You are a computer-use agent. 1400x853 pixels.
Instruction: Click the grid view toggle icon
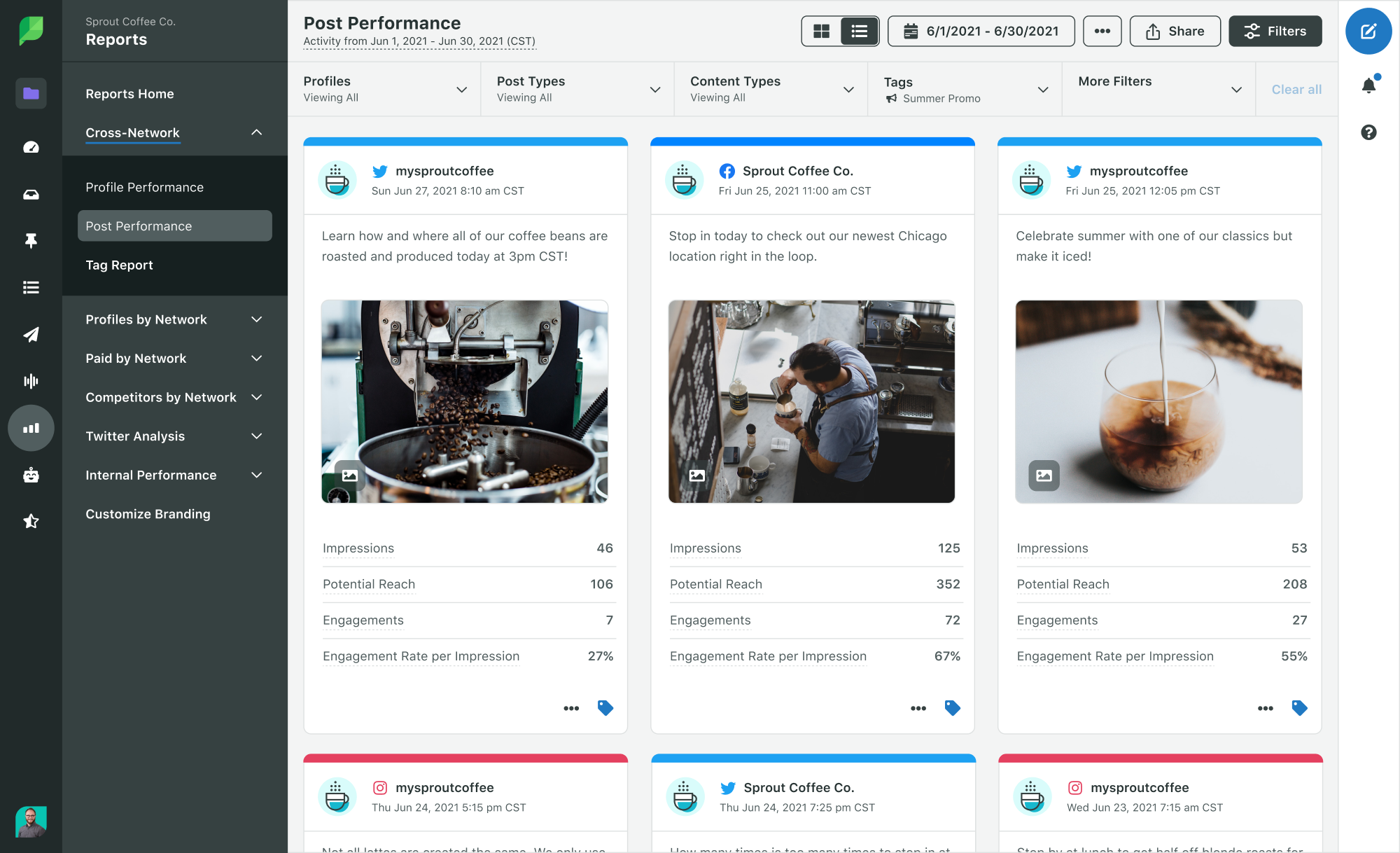tap(821, 31)
